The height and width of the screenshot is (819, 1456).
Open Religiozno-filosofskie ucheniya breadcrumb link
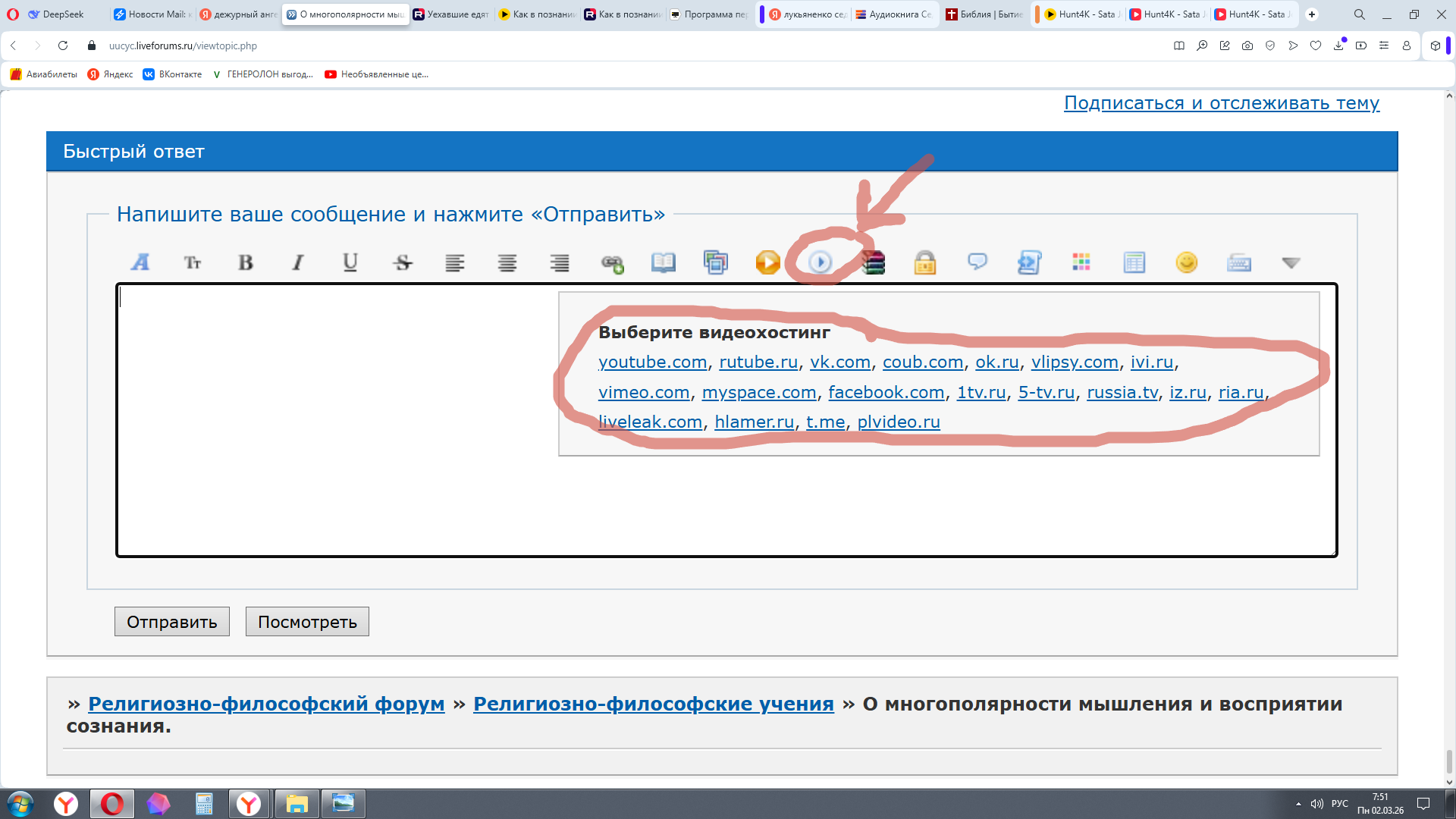(x=653, y=704)
